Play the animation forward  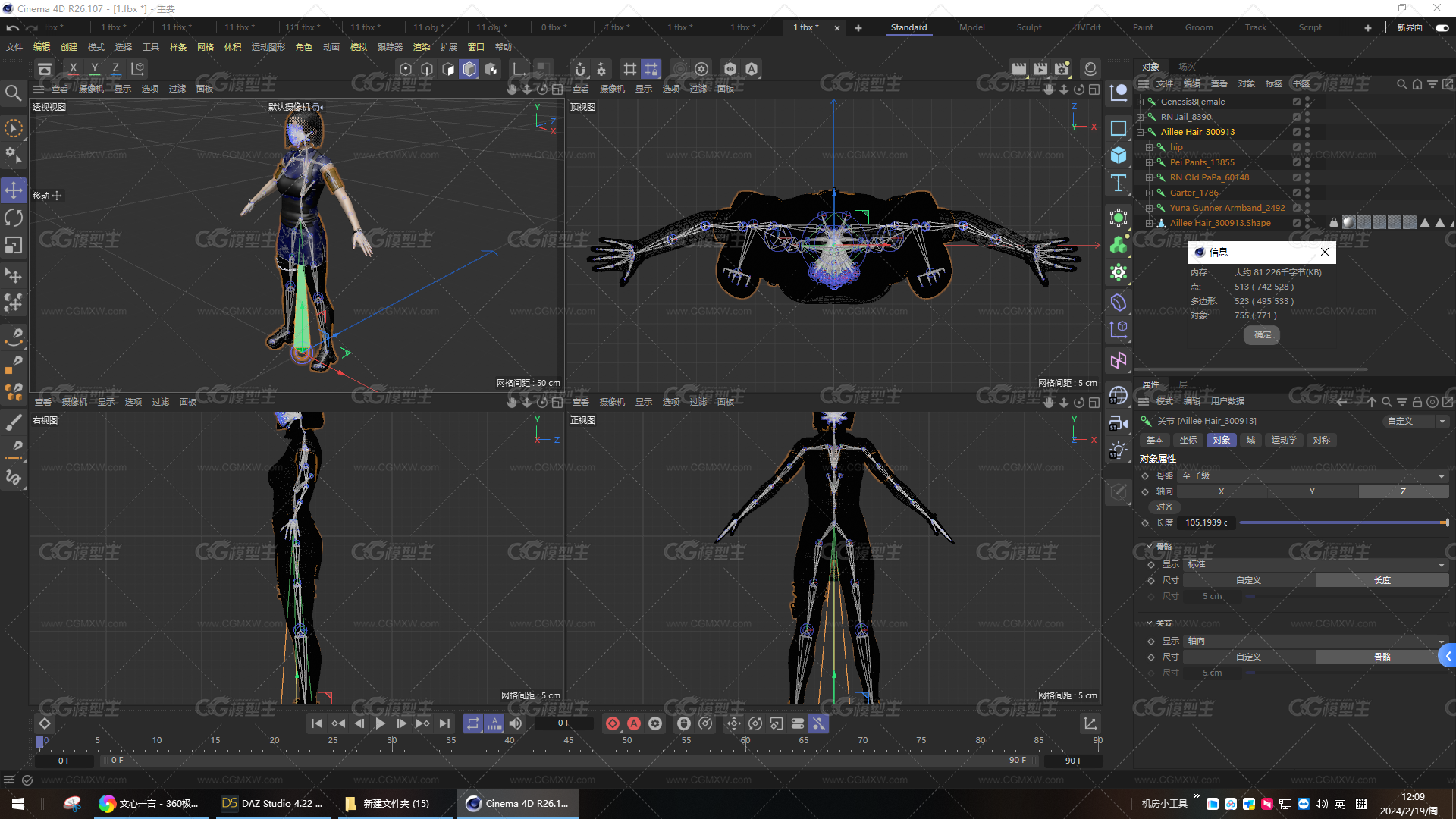point(381,723)
